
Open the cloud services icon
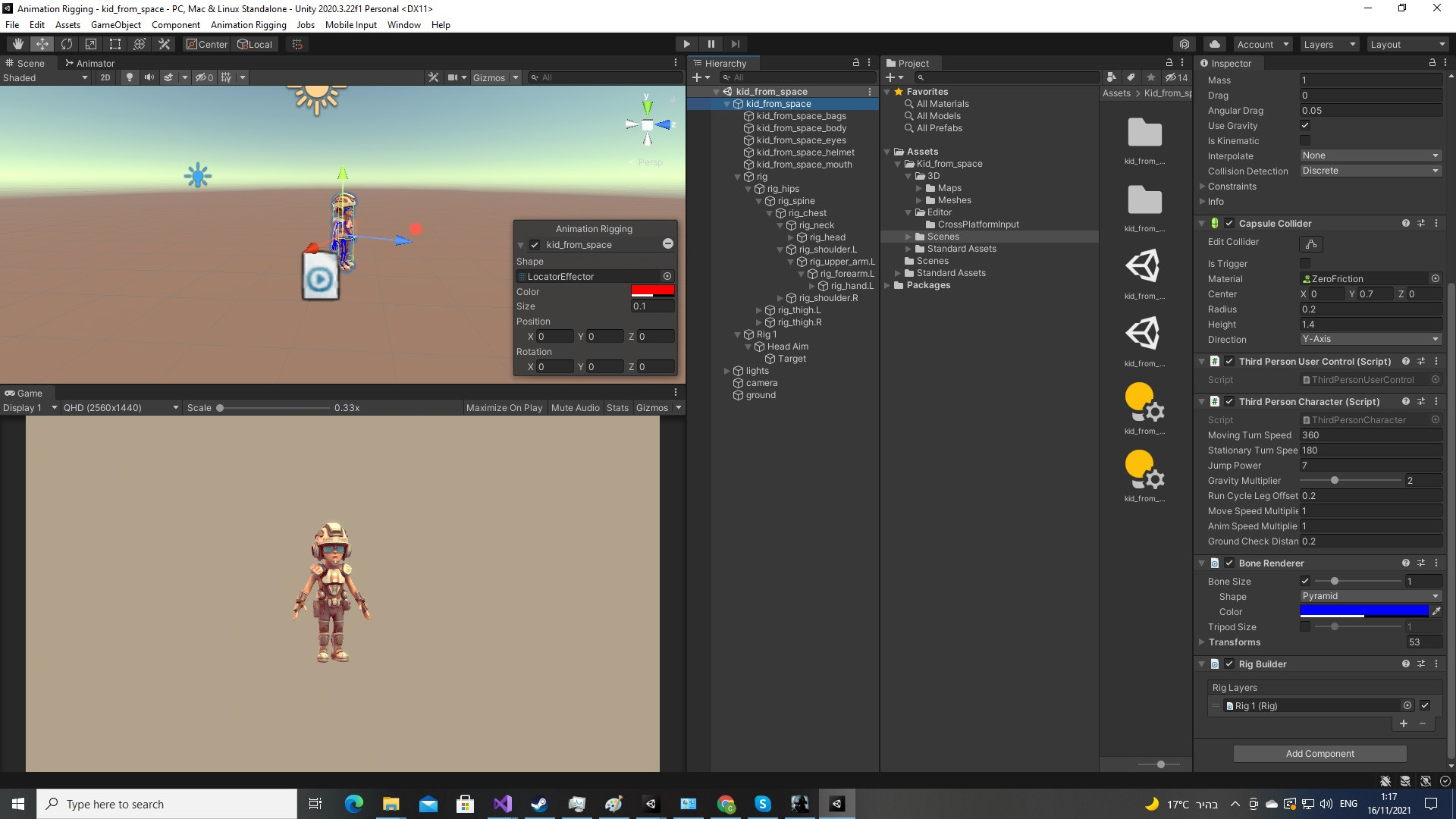[x=1215, y=44]
